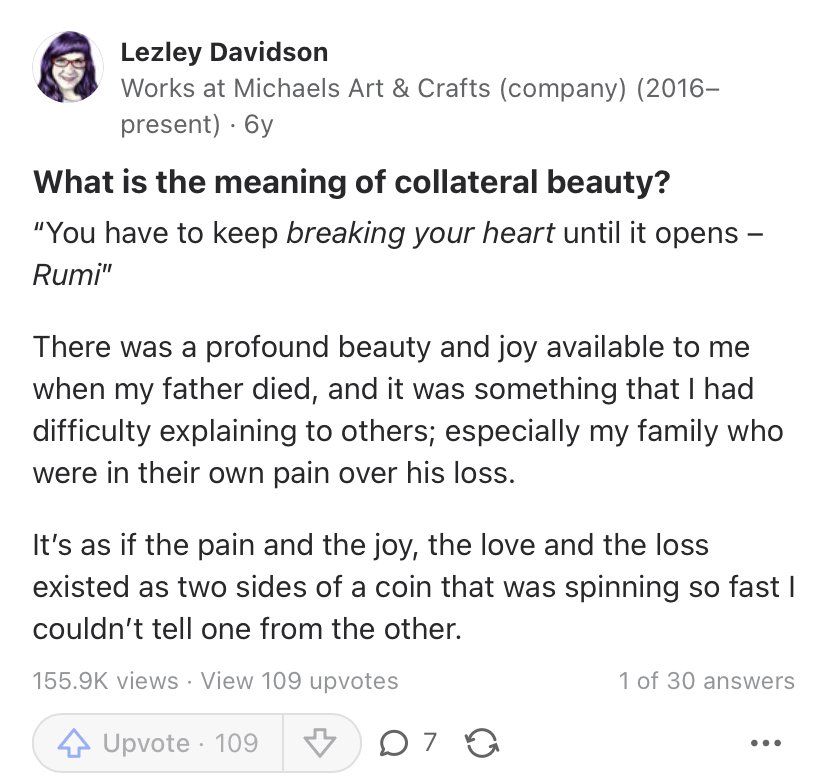Image resolution: width=828 pixels, height=779 pixels.
Task: Open the three-dot more options menu
Action: coord(766,743)
